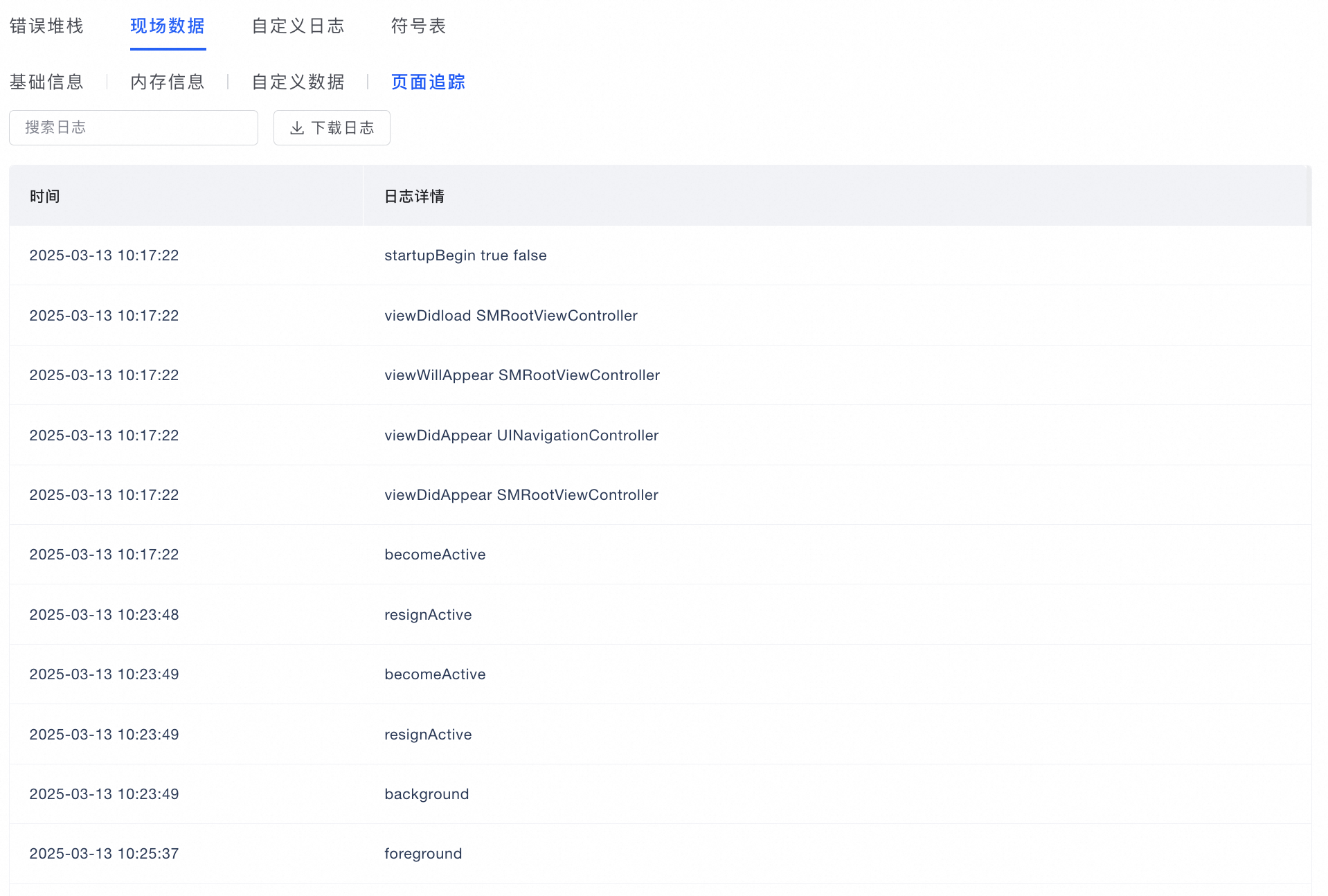This screenshot has width=1328, height=896.
Task: Show the 内存信息 sub-tab
Action: point(168,82)
